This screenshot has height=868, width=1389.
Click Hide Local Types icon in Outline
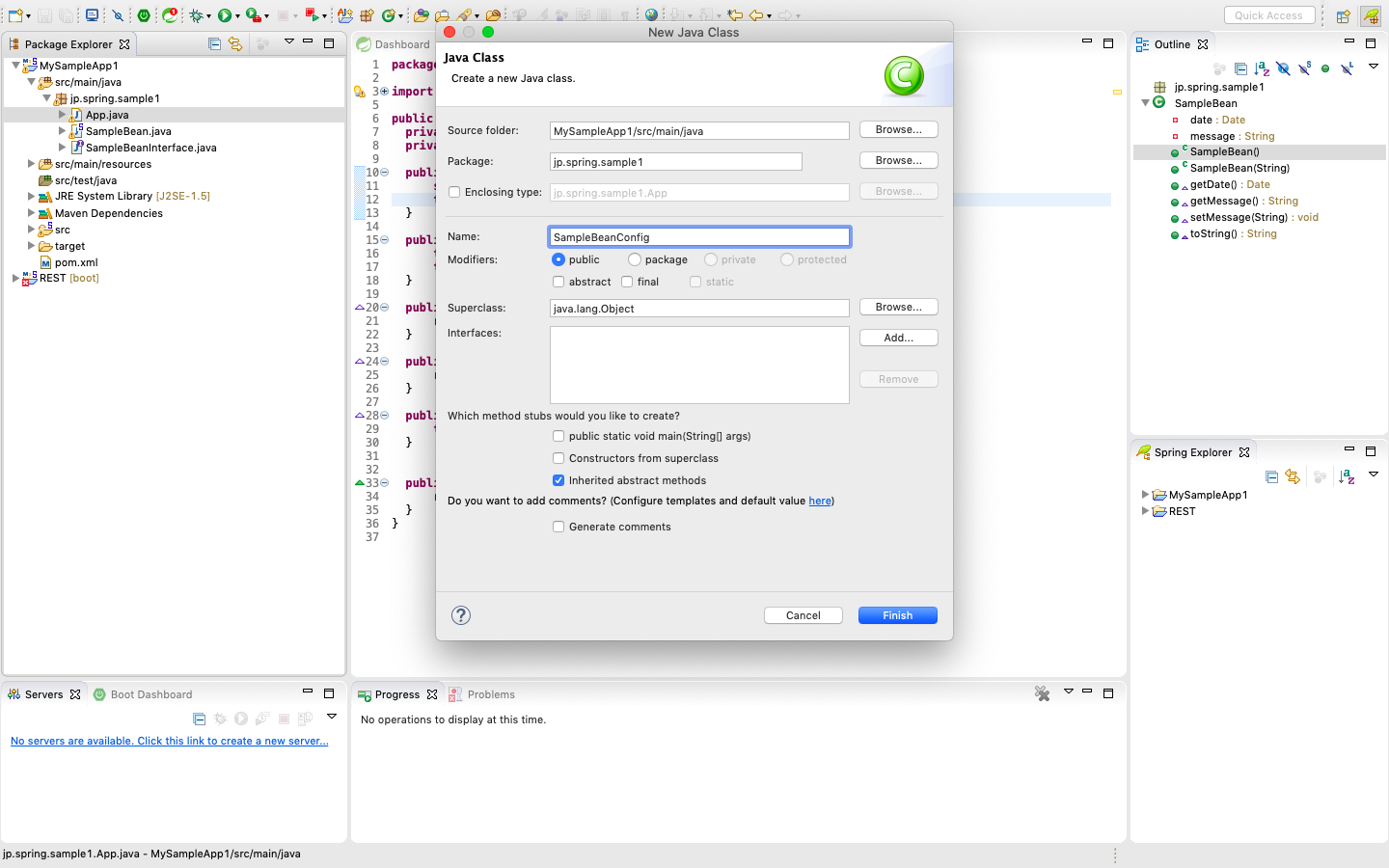point(1348,68)
